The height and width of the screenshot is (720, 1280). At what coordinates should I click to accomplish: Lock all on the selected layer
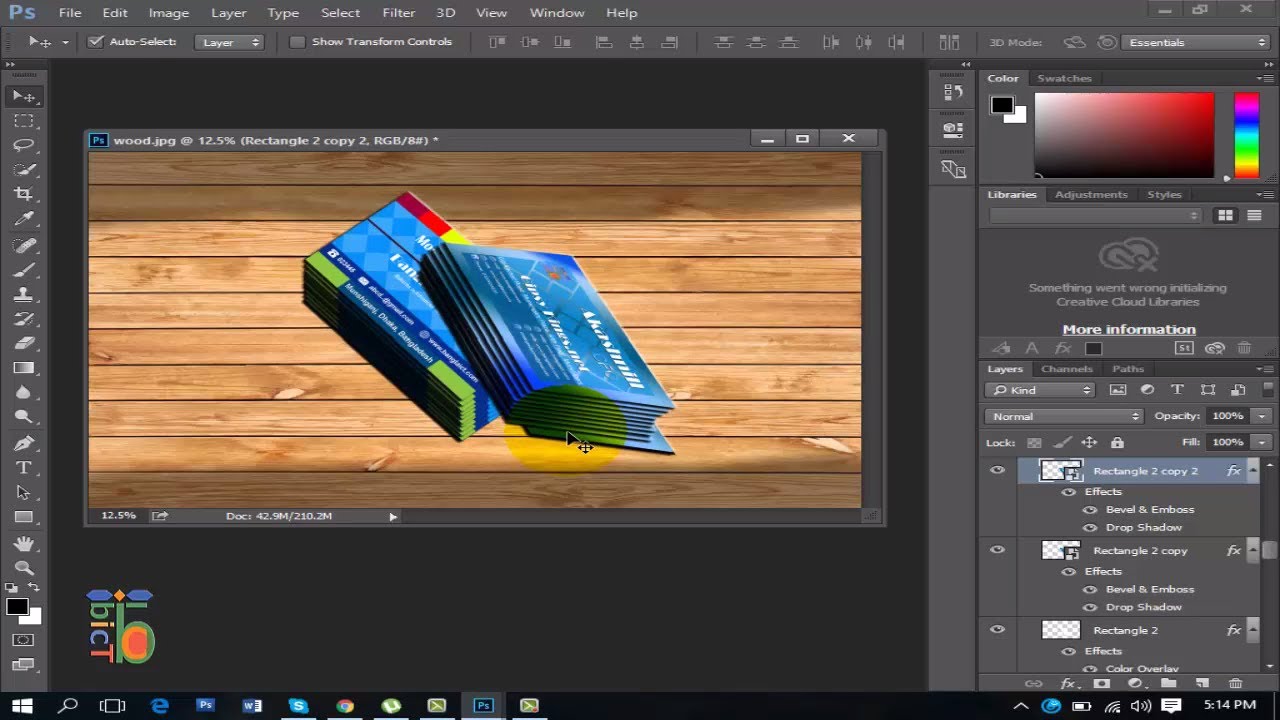[1117, 442]
